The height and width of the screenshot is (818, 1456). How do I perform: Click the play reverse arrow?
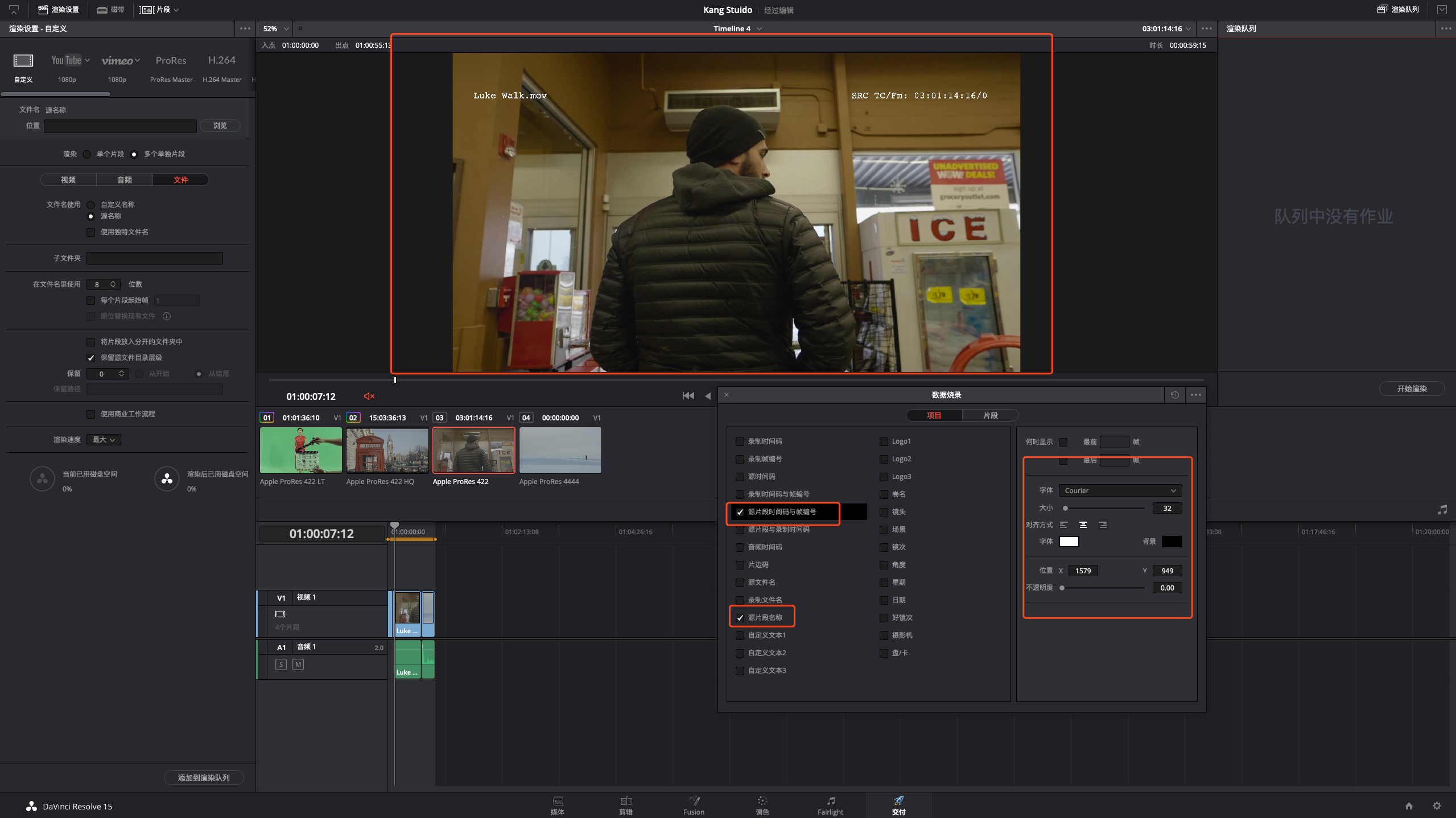click(x=708, y=395)
